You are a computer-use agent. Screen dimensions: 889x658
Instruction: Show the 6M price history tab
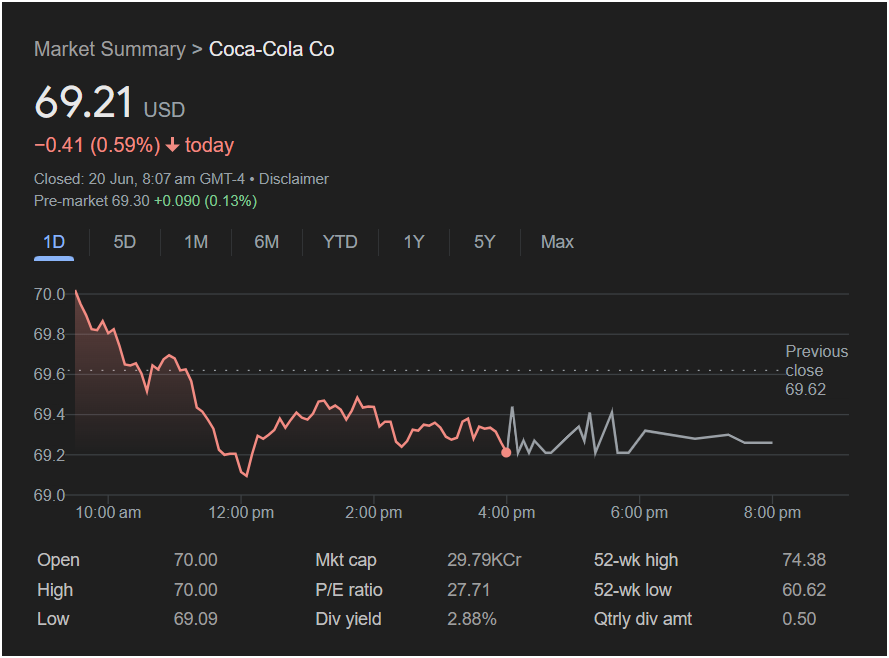click(x=266, y=243)
